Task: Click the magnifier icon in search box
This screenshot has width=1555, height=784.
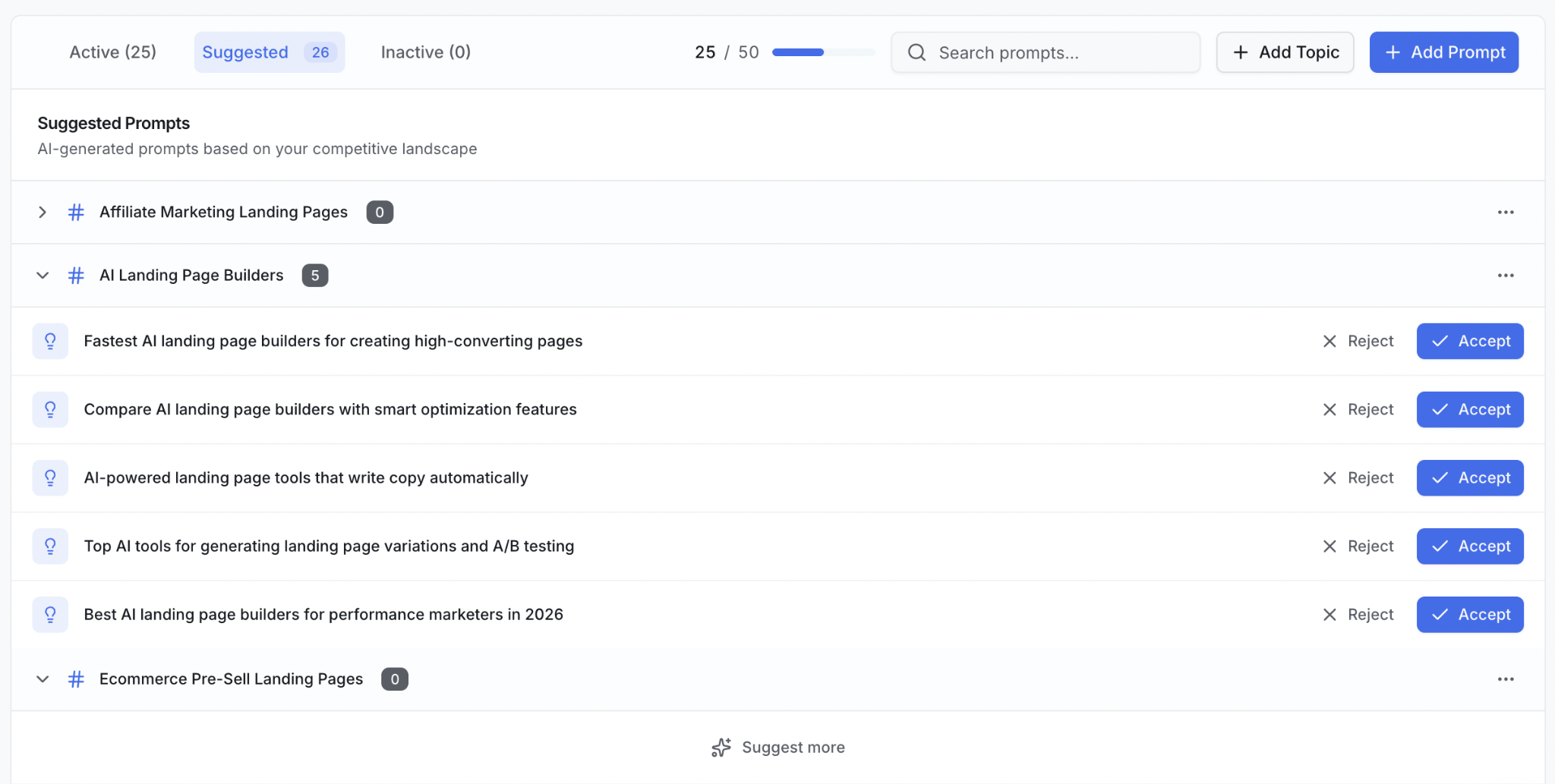Action: tap(916, 52)
